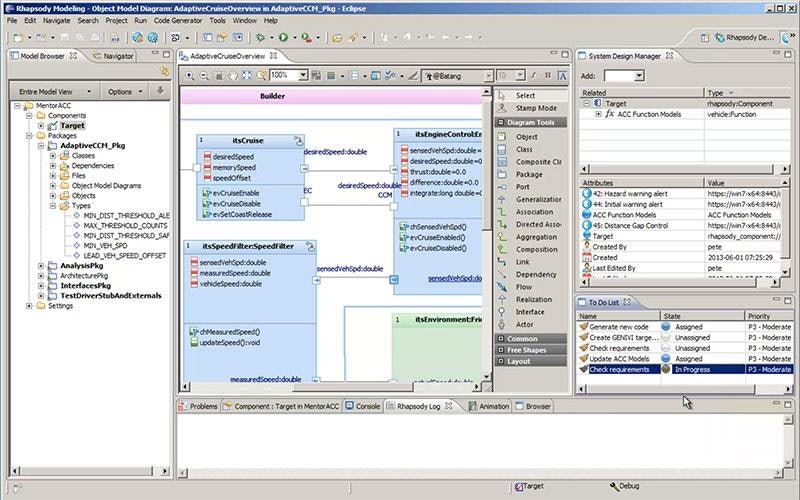Expand the AnalysisPkg tree node
Image resolution: width=800 pixels, height=500 pixels.
click(x=41, y=266)
